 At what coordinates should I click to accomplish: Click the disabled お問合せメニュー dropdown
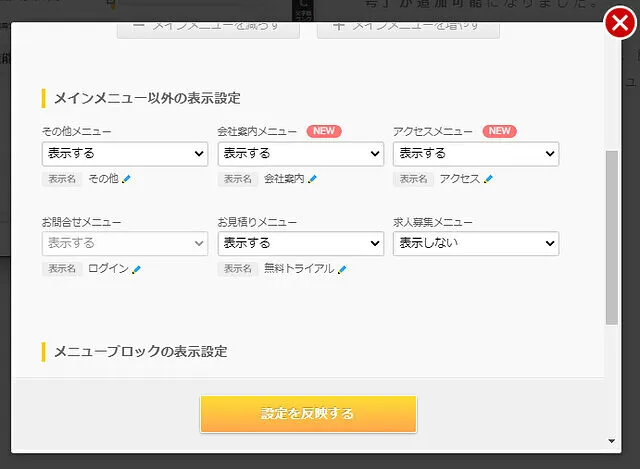(x=125, y=244)
